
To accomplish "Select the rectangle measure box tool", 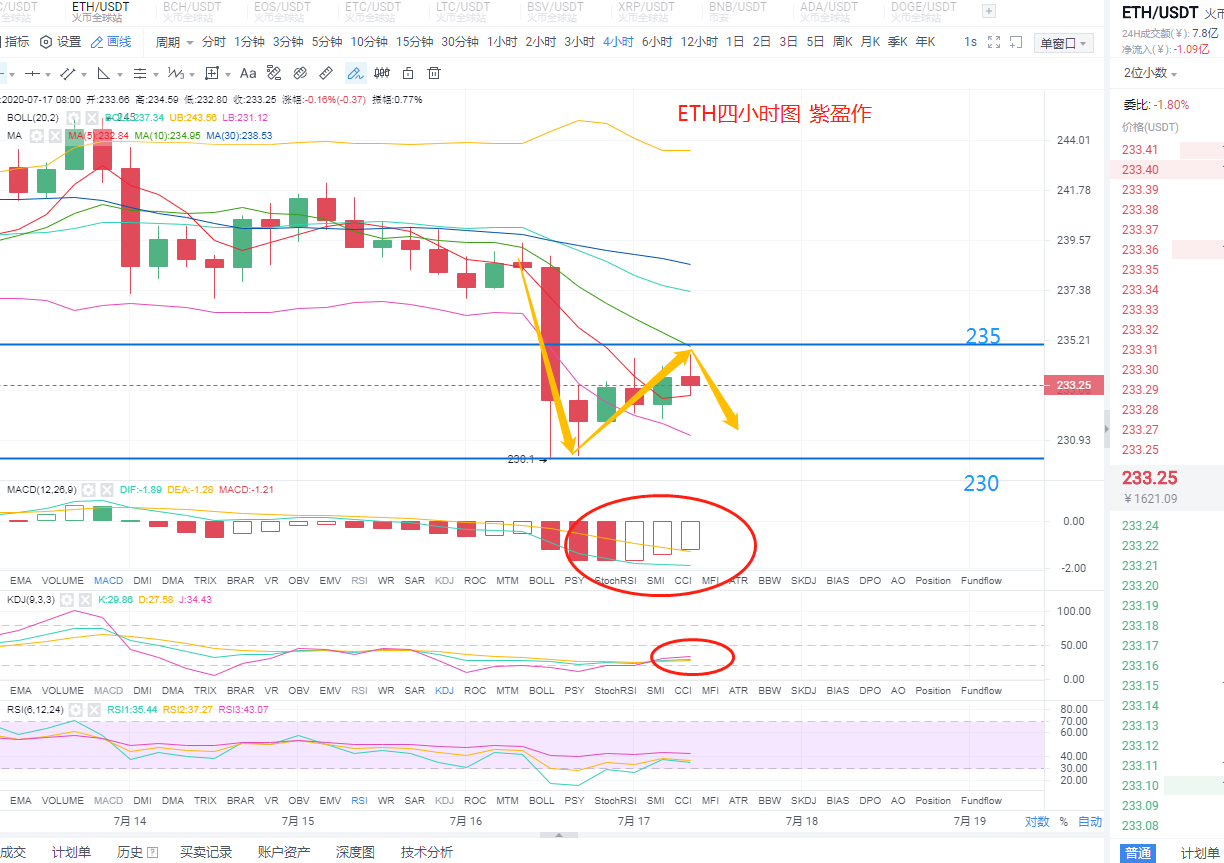I will (x=212, y=73).
